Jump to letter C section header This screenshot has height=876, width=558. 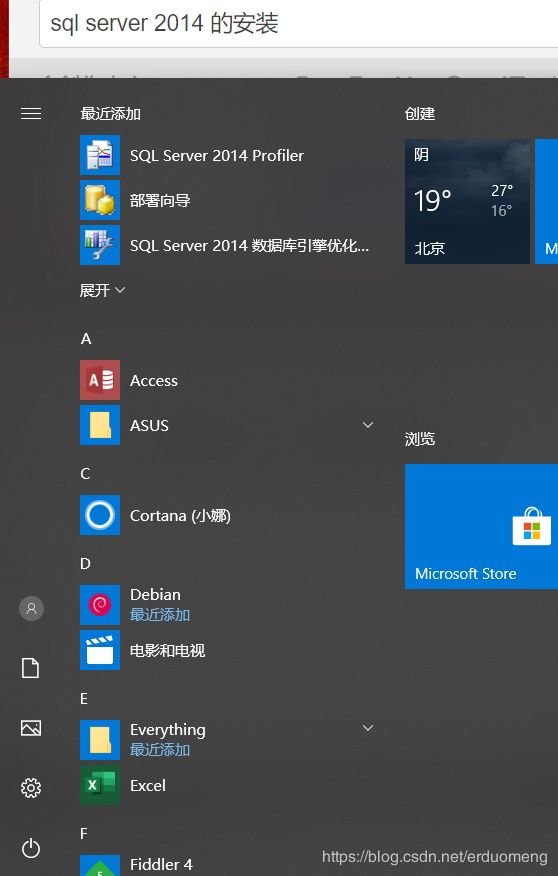pos(85,474)
